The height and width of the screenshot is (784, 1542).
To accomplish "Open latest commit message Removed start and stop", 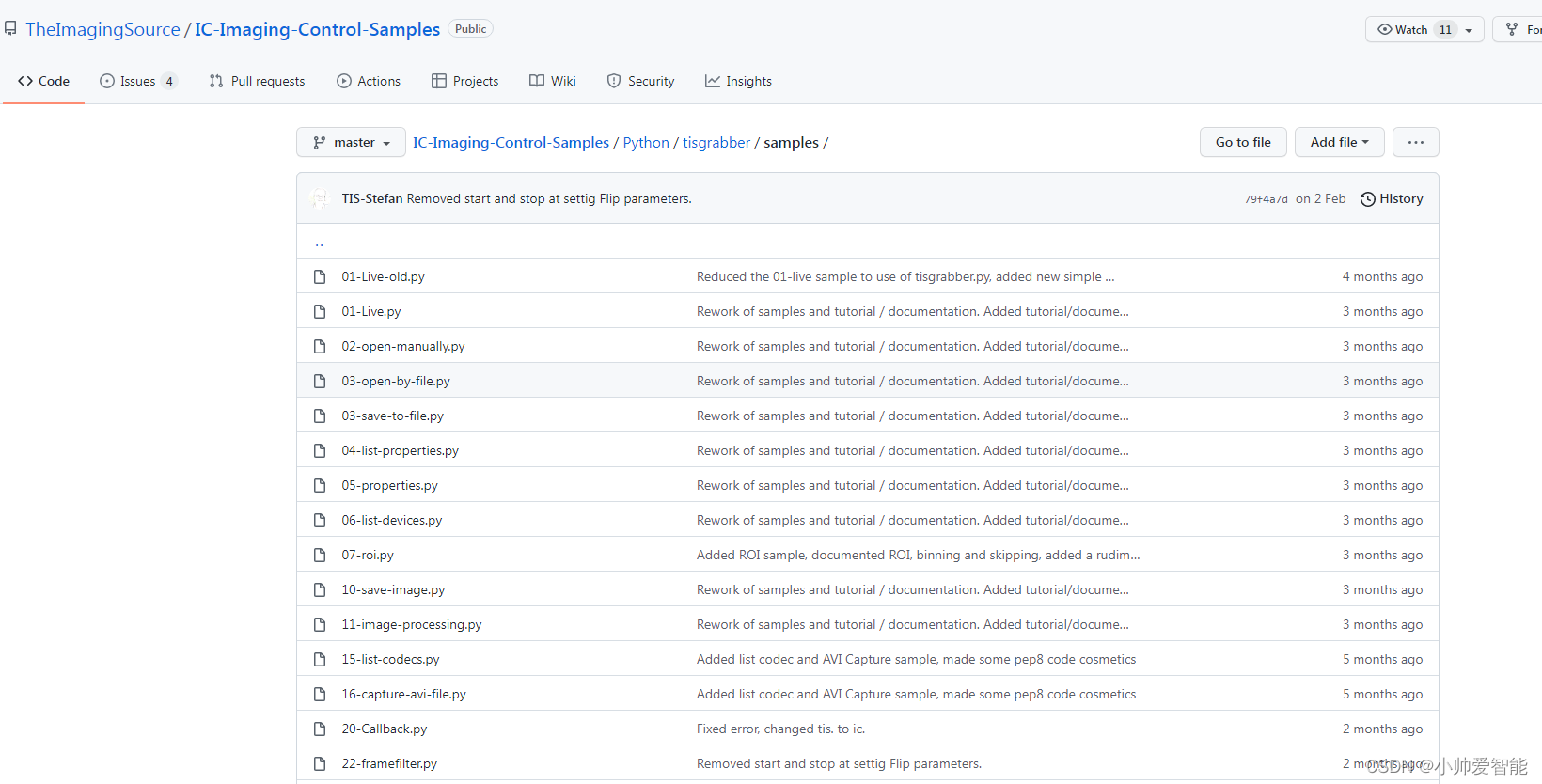I will (x=549, y=198).
